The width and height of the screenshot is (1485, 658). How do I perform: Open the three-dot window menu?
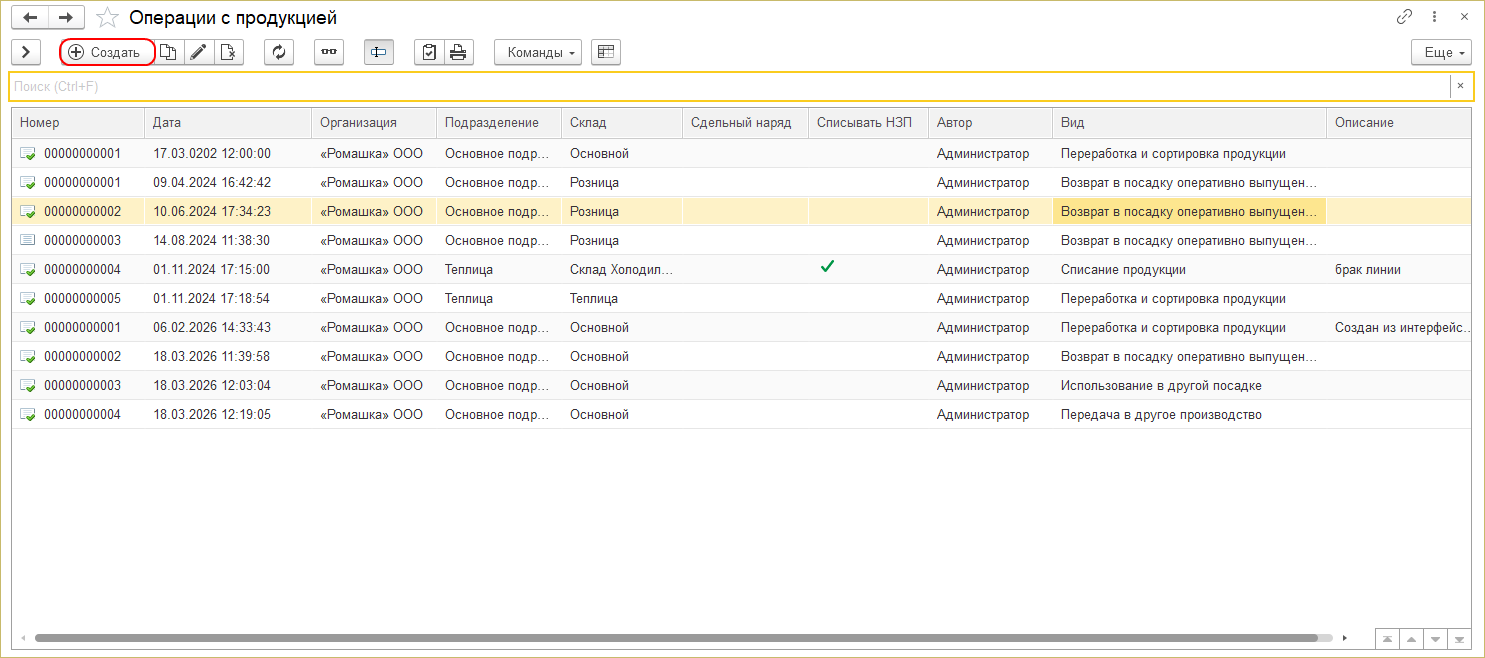pos(1435,17)
